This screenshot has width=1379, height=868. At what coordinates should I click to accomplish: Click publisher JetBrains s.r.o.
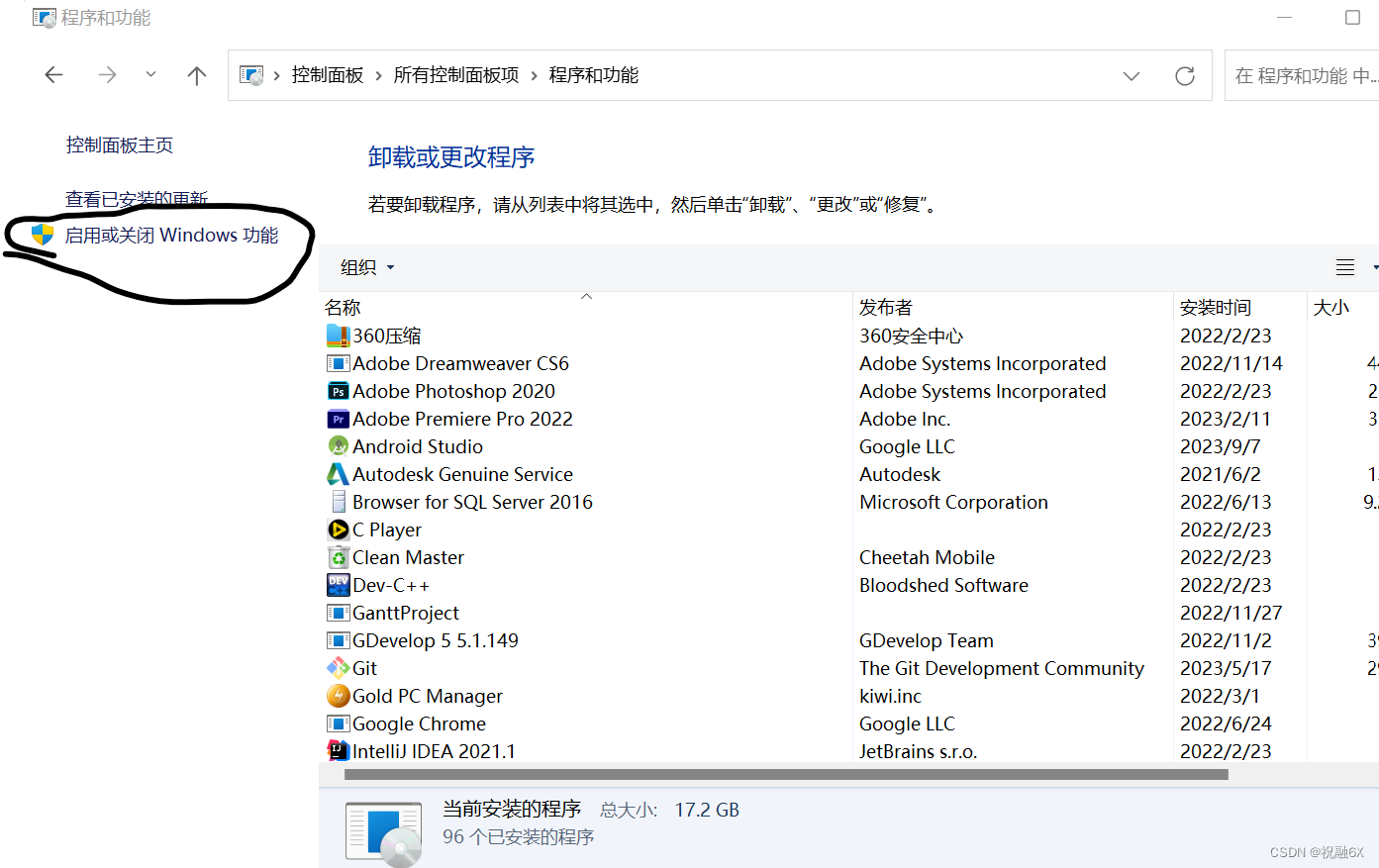pyautogui.click(x=918, y=751)
